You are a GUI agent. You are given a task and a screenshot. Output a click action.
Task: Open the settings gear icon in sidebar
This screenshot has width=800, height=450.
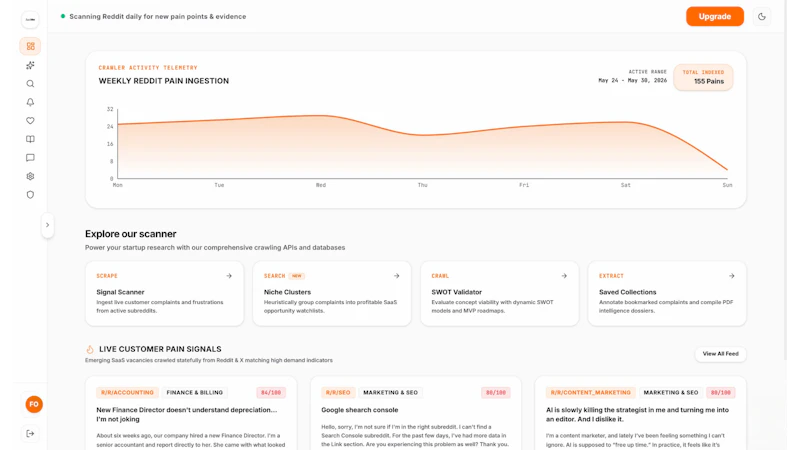pos(30,176)
